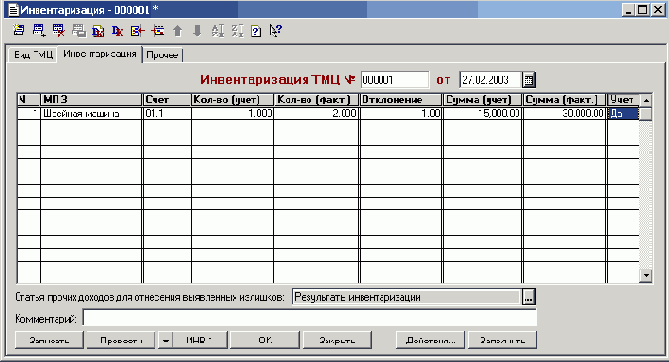The height and width of the screenshot is (362, 669).
Task: Click the context help pointer icon
Action: click(276, 31)
